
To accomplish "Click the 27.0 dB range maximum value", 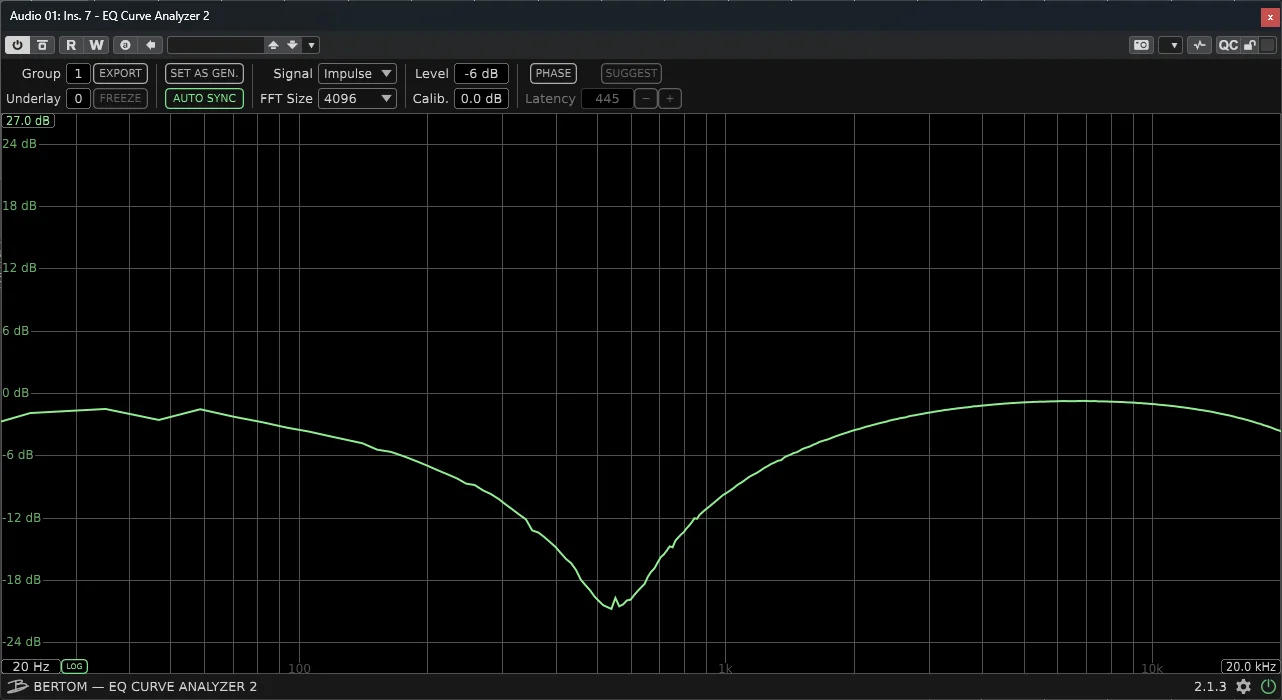I will (x=28, y=120).
